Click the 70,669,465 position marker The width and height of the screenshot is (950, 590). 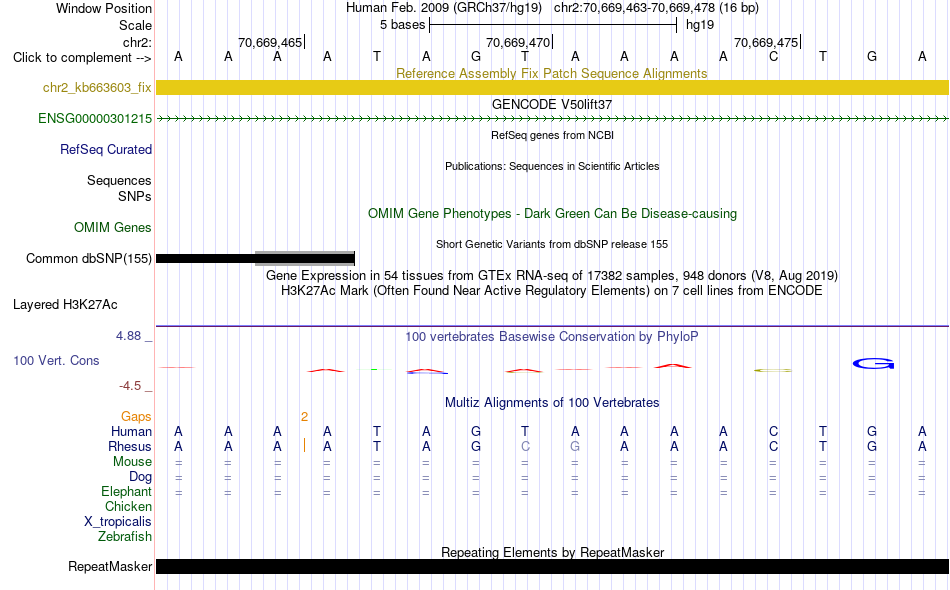point(270,42)
